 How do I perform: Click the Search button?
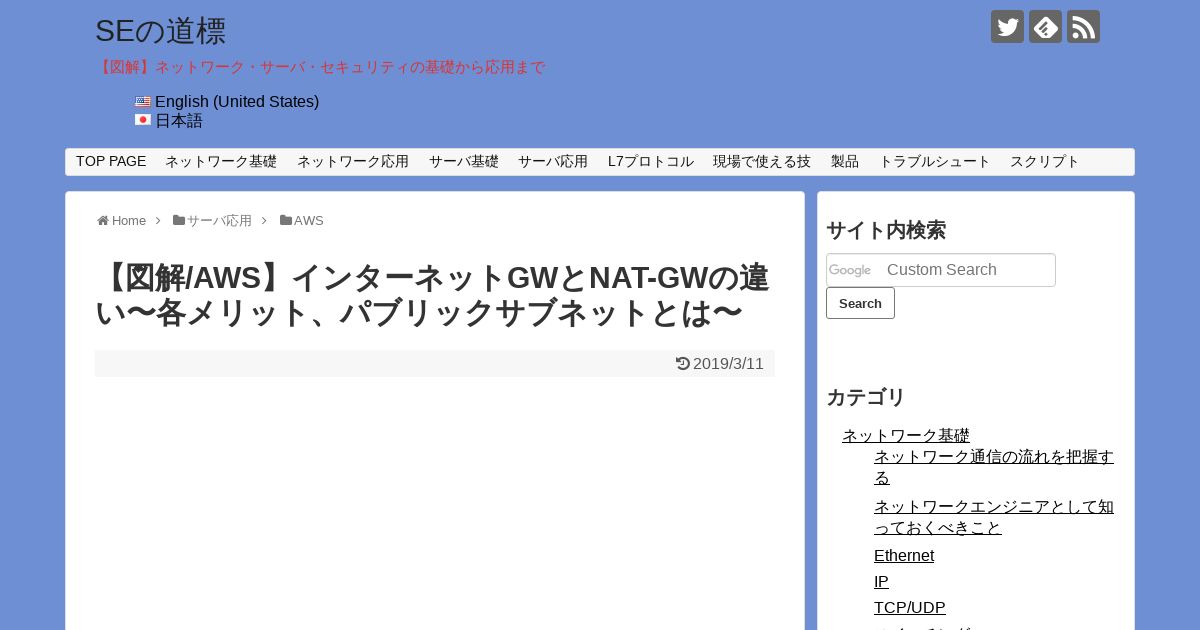pyautogui.click(x=860, y=303)
